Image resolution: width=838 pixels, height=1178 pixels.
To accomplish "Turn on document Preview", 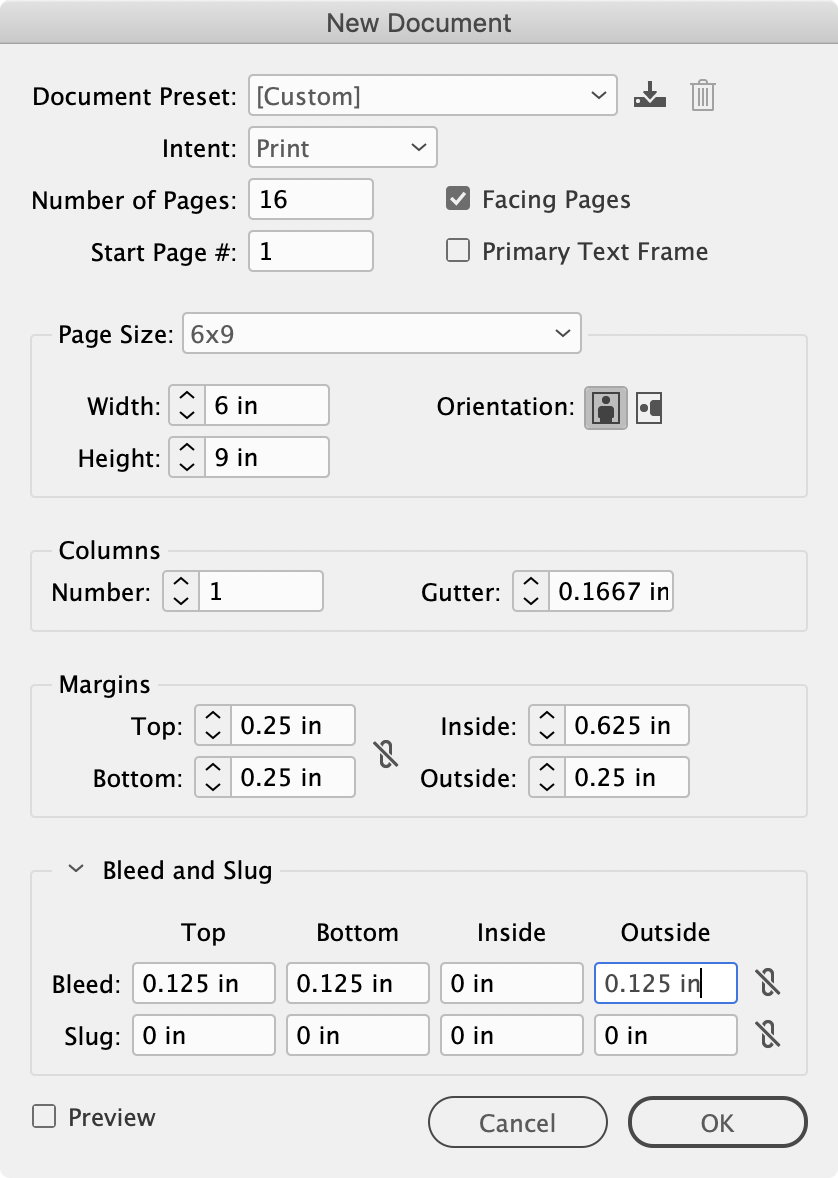I will [x=44, y=1117].
